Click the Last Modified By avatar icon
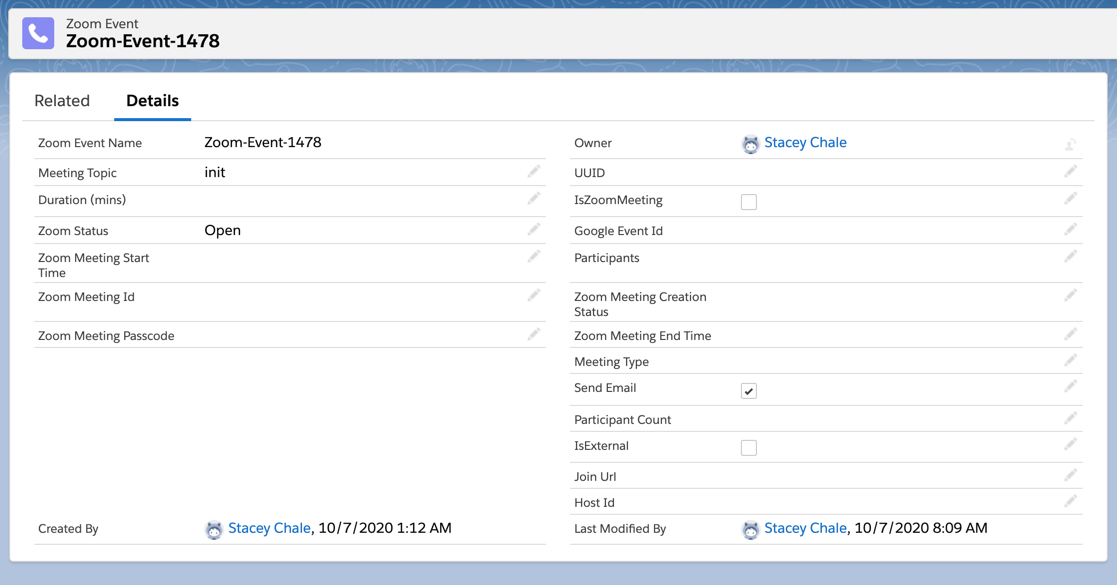 click(x=750, y=529)
